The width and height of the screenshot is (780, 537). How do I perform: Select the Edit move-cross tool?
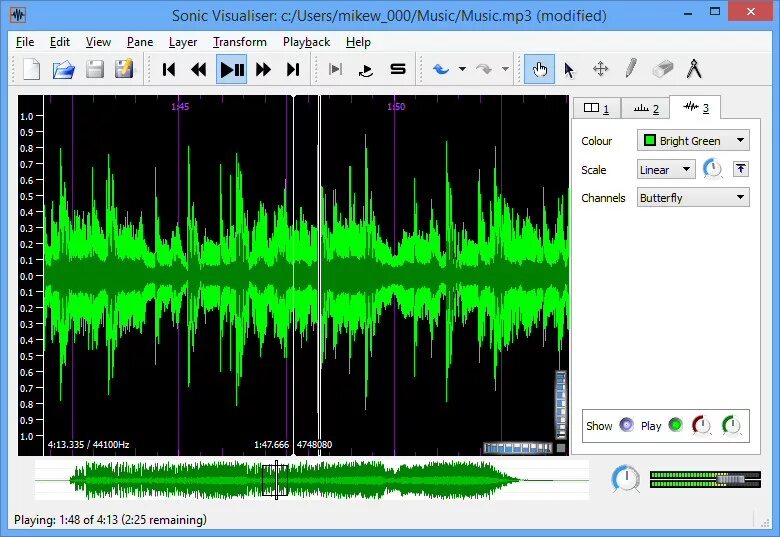[600, 69]
